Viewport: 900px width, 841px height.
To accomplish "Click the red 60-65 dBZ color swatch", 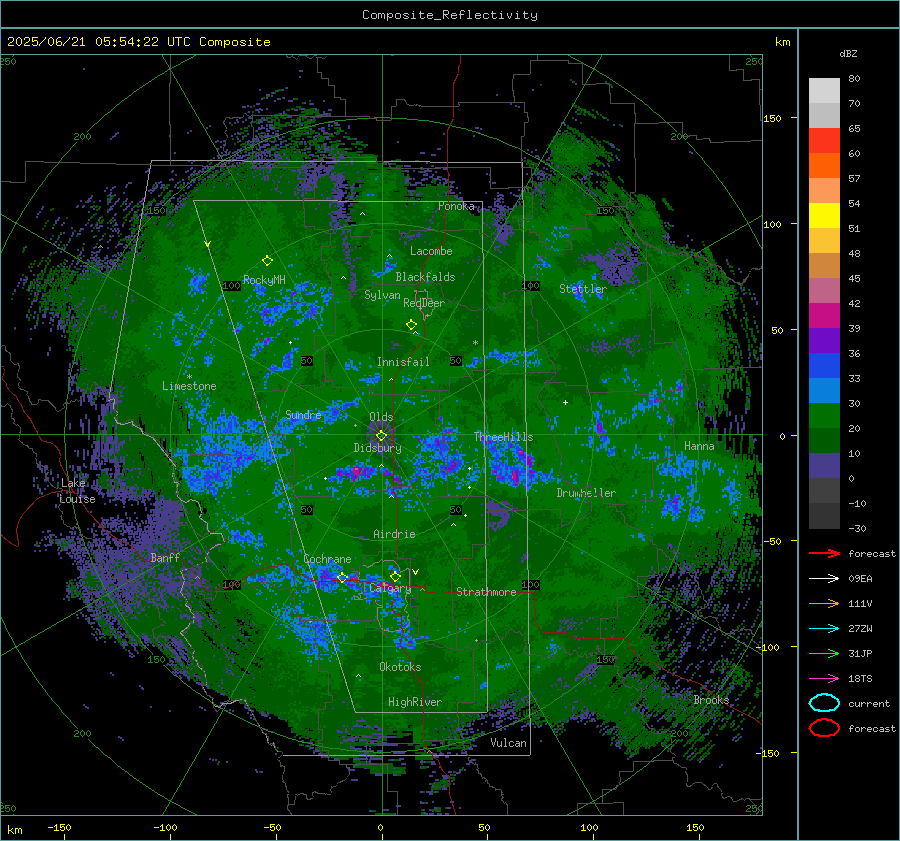I will pyautogui.click(x=824, y=141).
